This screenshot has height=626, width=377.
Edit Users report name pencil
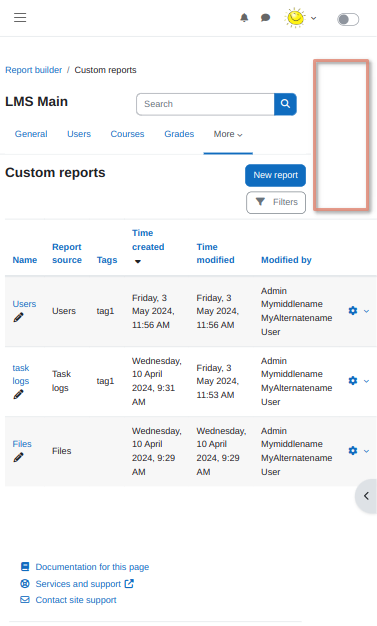pos(18,317)
